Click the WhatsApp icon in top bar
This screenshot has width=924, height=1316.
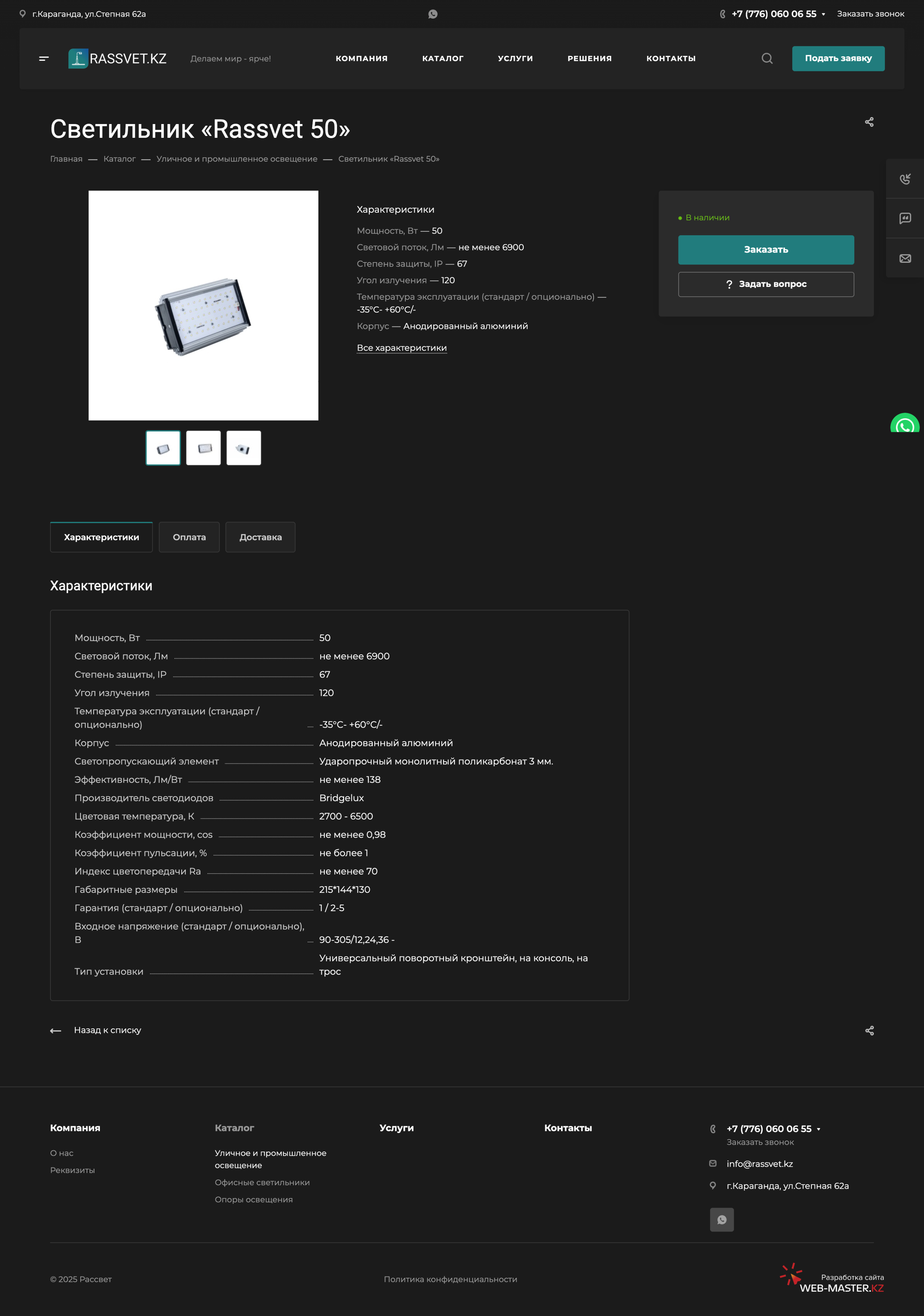[433, 14]
